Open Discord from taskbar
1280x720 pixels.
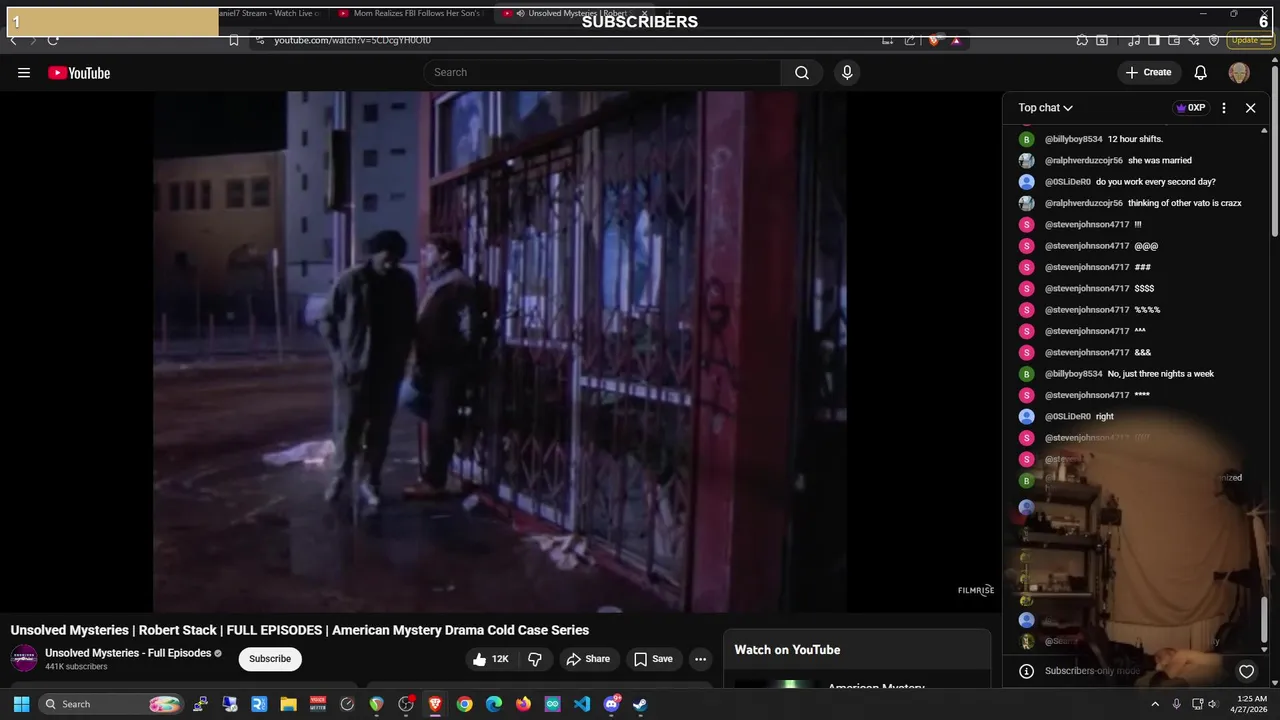(611, 704)
